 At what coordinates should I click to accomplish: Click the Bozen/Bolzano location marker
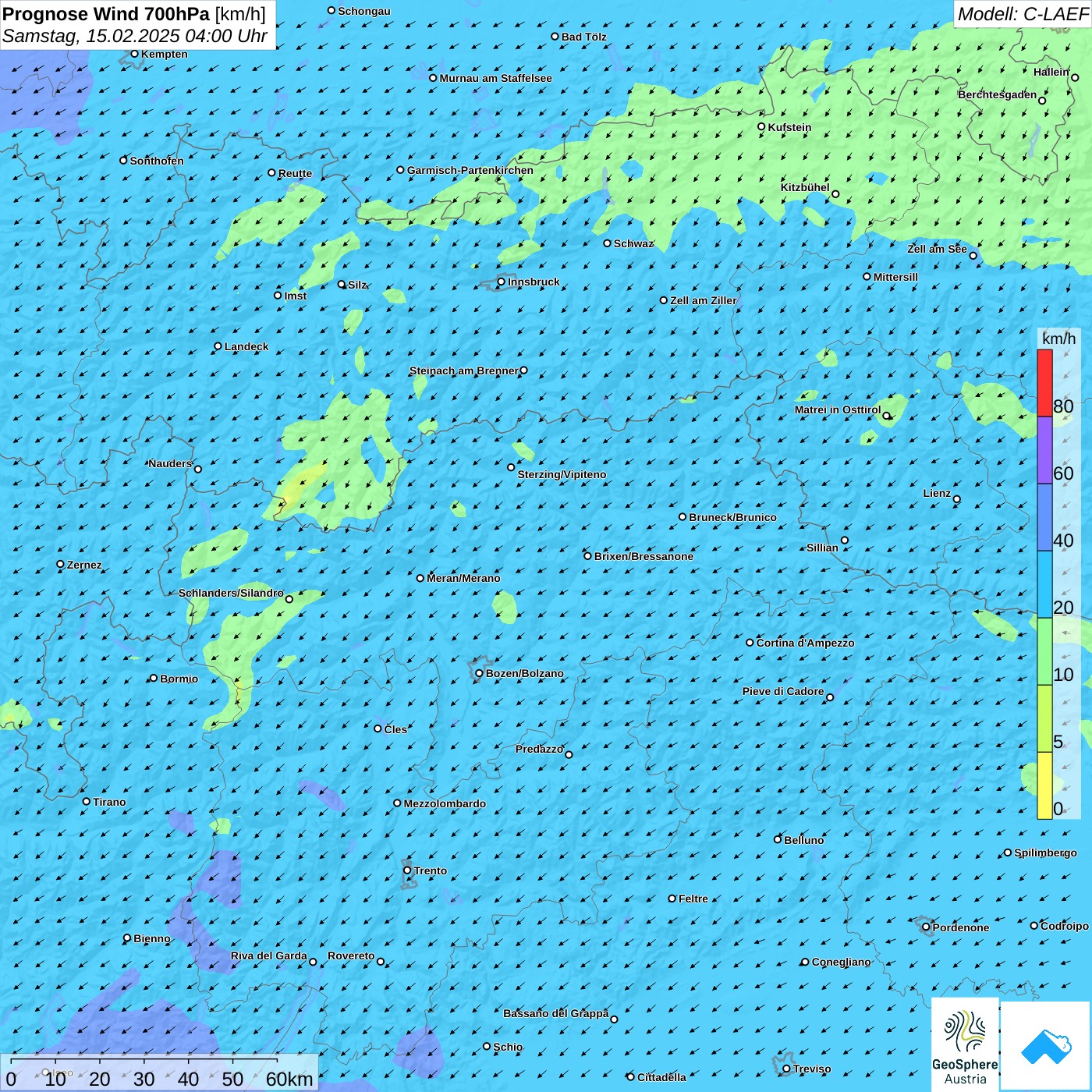[479, 673]
